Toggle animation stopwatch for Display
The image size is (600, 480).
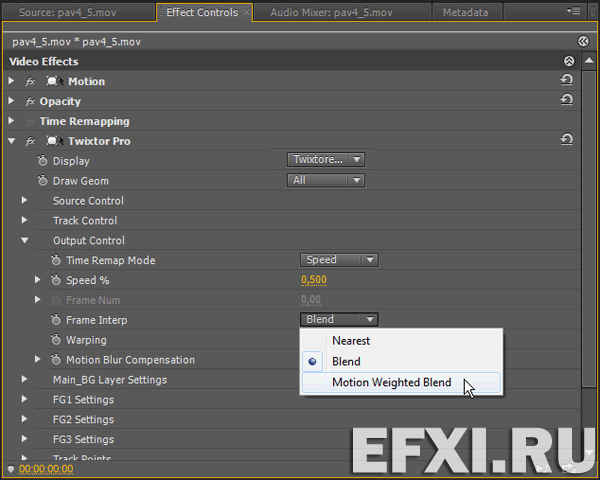(42, 160)
